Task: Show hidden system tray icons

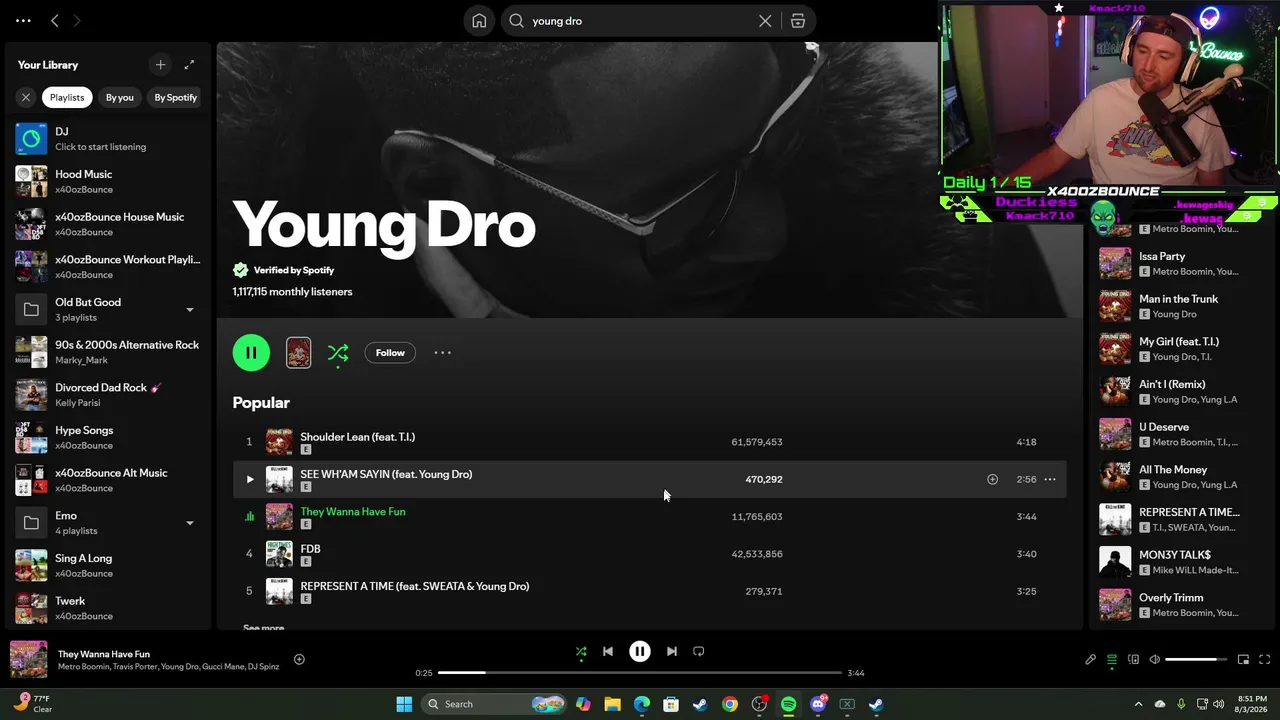Action: (1138, 704)
